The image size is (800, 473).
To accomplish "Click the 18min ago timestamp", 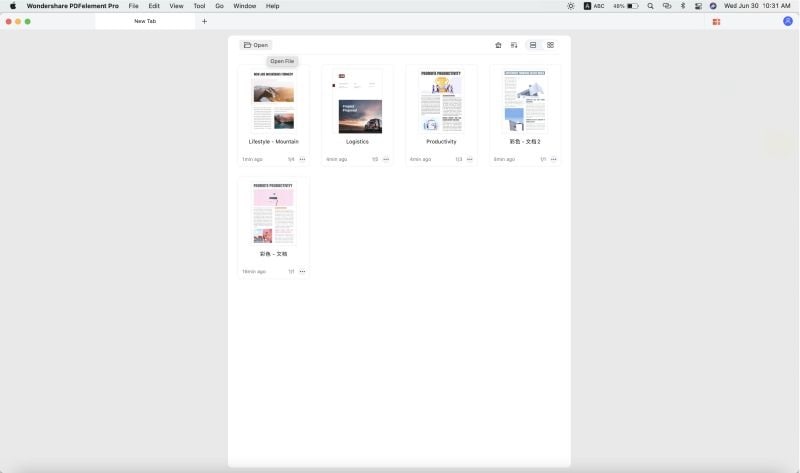I will click(x=254, y=272).
